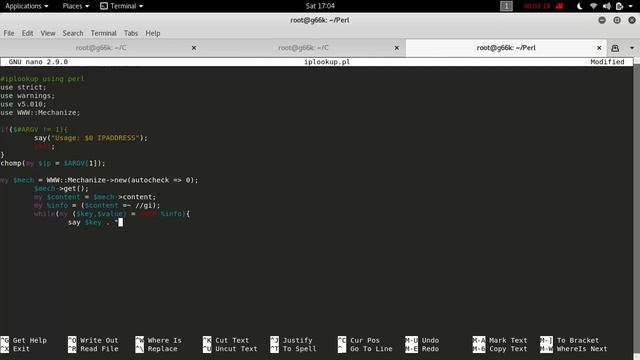Click the %info regex assignment line
Viewport: 640px width, 360px height.
(97, 205)
